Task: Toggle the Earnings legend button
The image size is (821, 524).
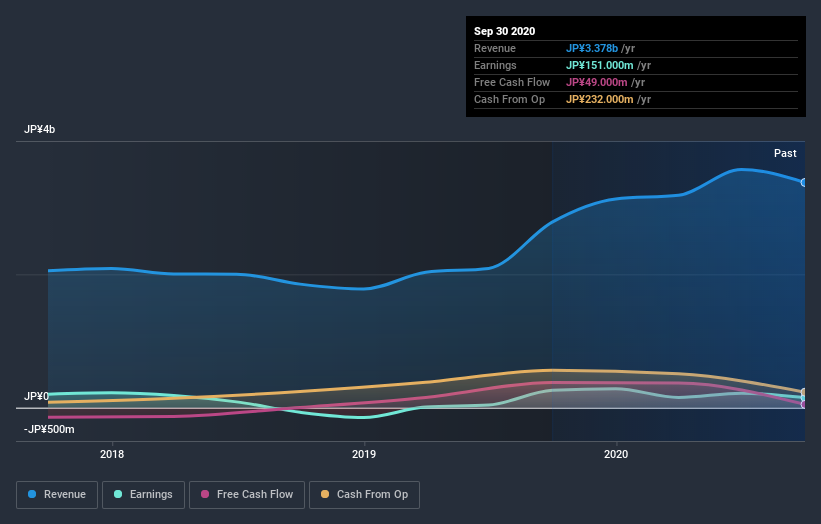Action: click(143, 495)
